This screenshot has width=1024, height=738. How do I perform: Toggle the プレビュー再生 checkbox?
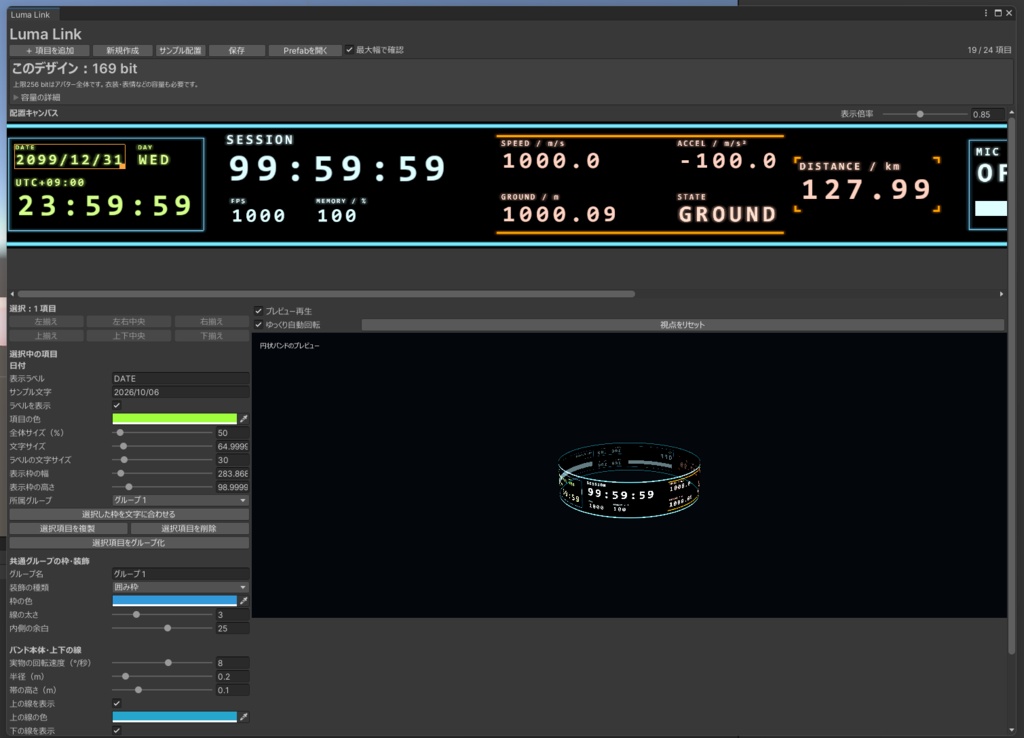point(259,311)
